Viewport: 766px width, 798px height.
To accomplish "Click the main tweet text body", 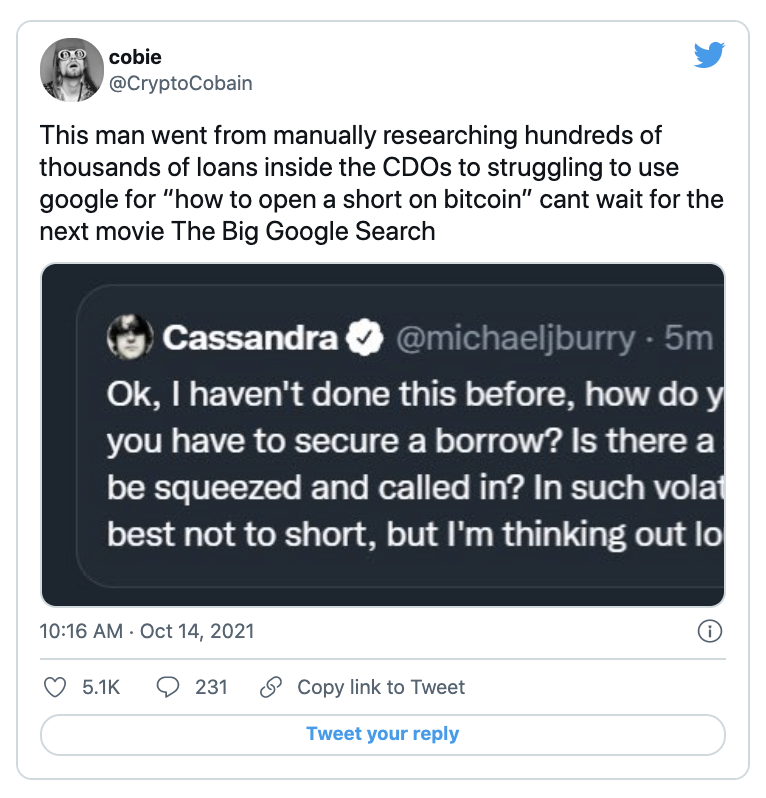I will [x=381, y=183].
